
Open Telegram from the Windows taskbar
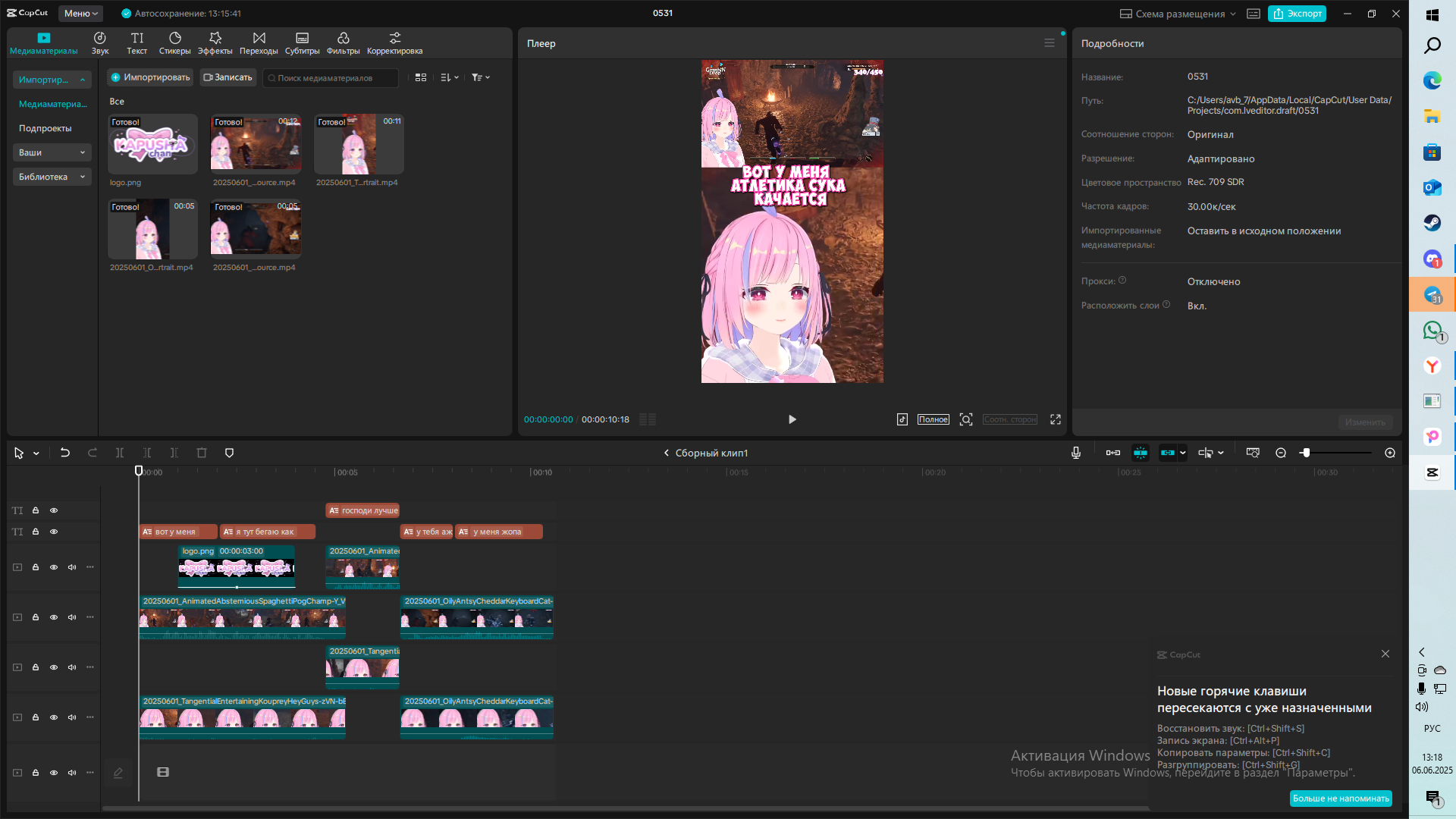pyautogui.click(x=1432, y=295)
